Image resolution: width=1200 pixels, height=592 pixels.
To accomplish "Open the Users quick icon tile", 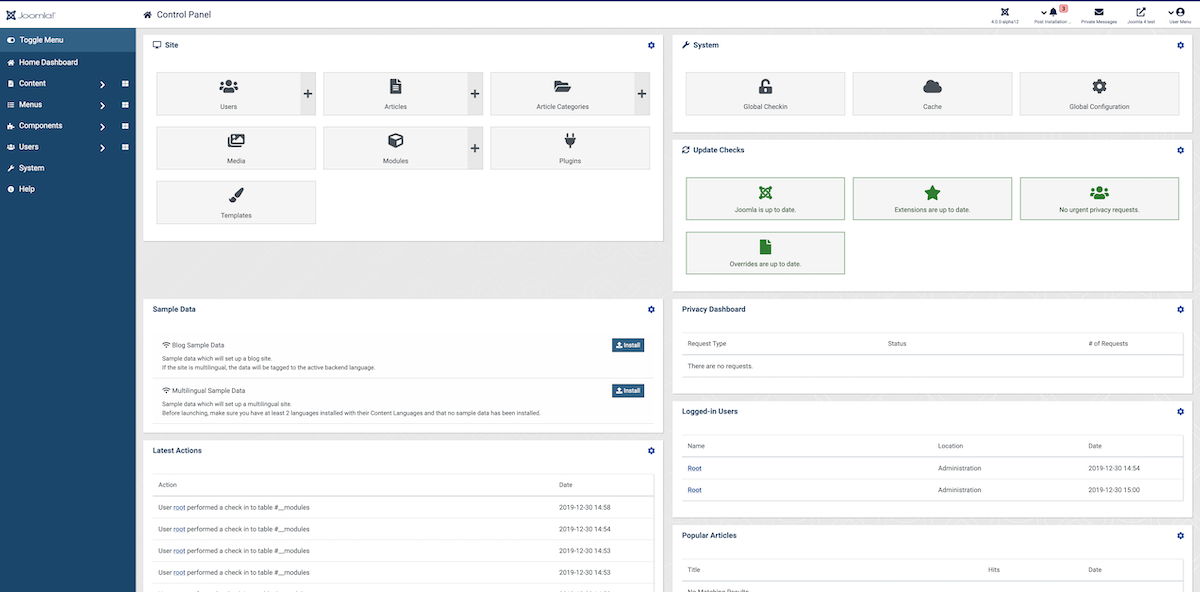I will pos(228,93).
